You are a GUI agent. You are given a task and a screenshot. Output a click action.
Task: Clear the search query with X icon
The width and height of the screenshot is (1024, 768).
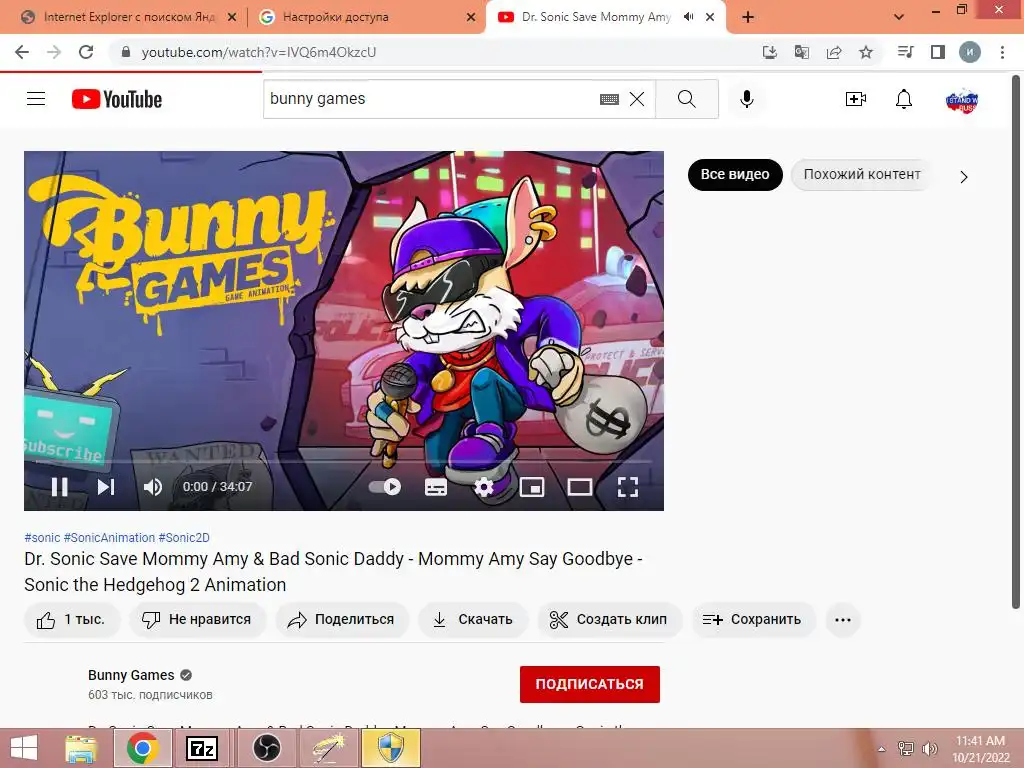(637, 99)
